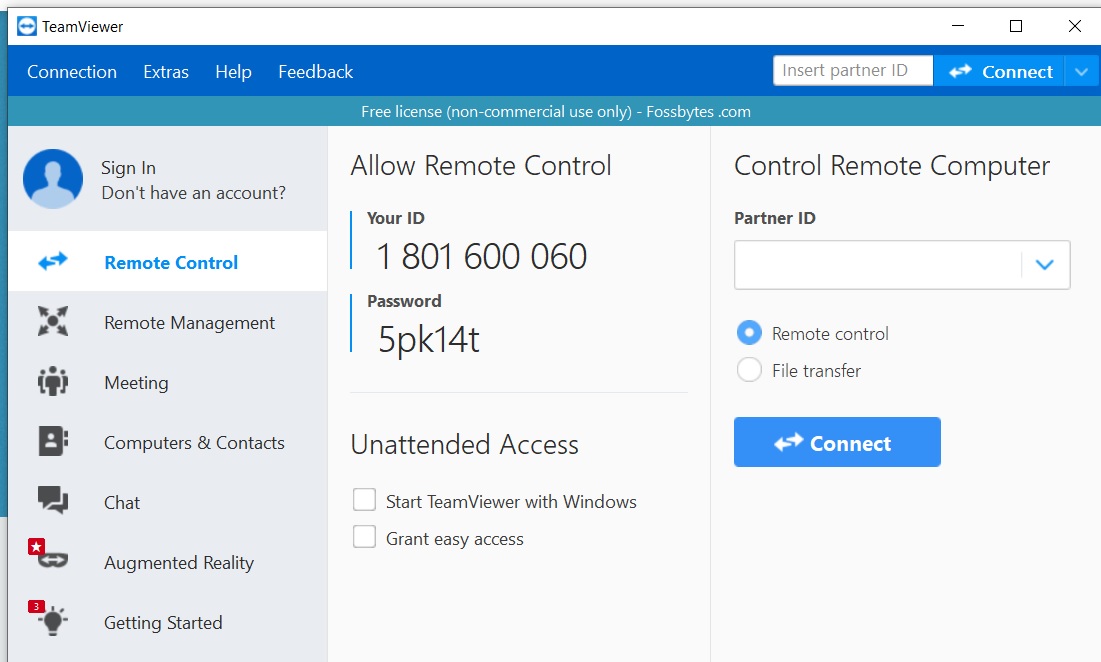Click the blue Connect button

tap(837, 441)
